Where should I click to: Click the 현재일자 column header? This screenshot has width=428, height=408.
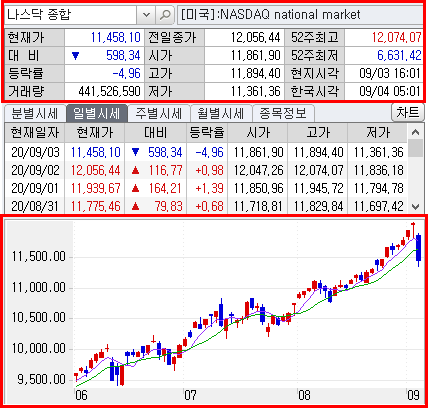(34, 133)
